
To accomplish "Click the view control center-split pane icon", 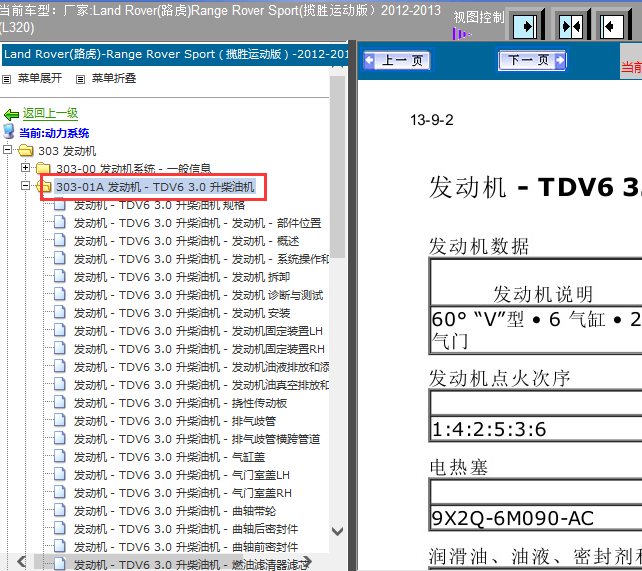I will pos(573,27).
